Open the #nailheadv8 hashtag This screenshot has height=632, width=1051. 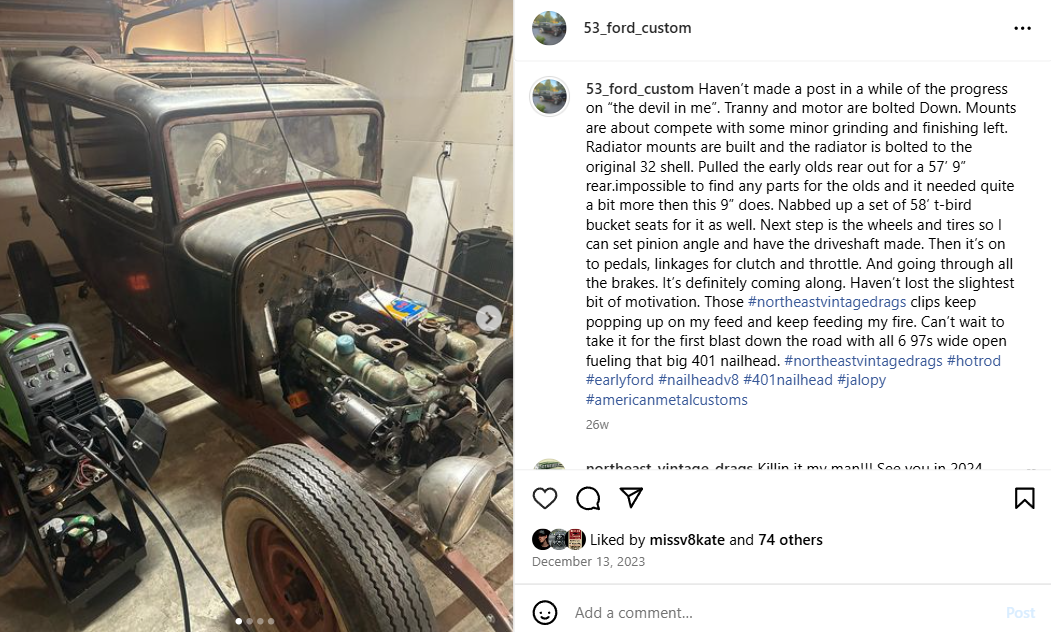coord(698,380)
